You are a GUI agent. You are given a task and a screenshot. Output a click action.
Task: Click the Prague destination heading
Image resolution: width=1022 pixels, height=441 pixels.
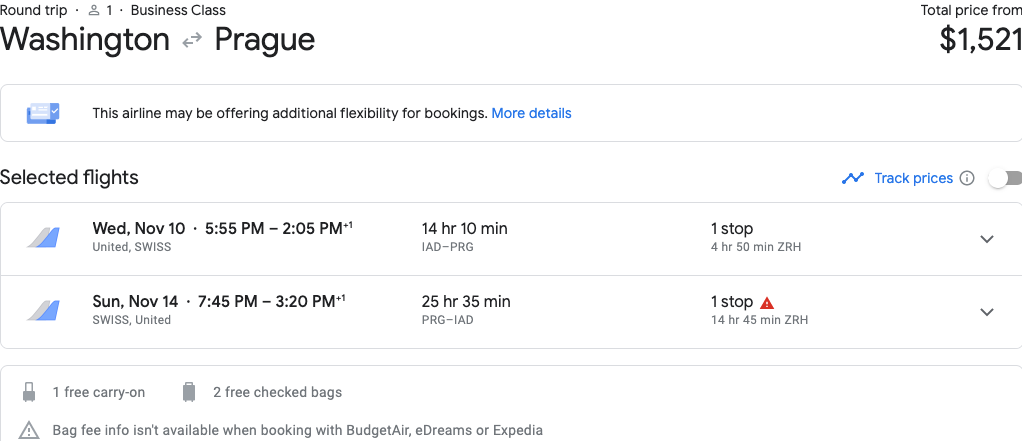point(265,40)
